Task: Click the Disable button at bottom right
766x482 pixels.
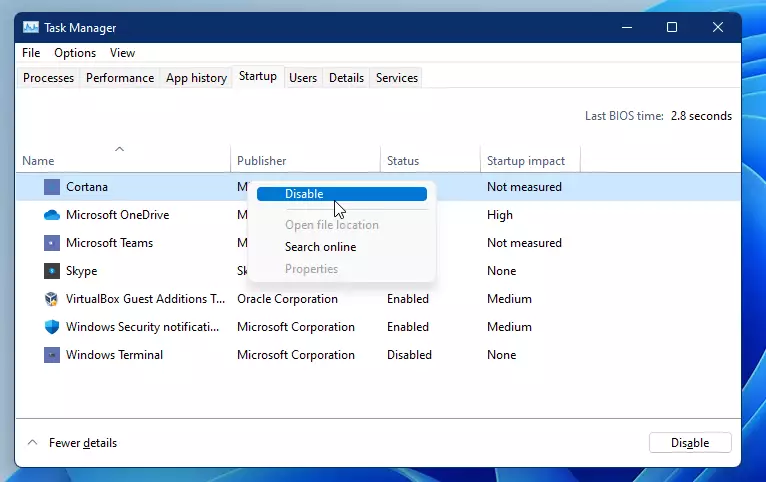Action: tap(690, 442)
